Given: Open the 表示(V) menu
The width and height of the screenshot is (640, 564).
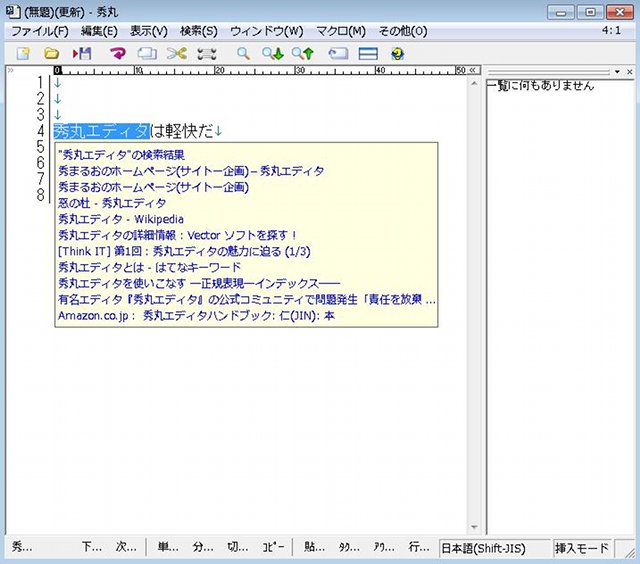Looking at the screenshot, I should click(149, 31).
